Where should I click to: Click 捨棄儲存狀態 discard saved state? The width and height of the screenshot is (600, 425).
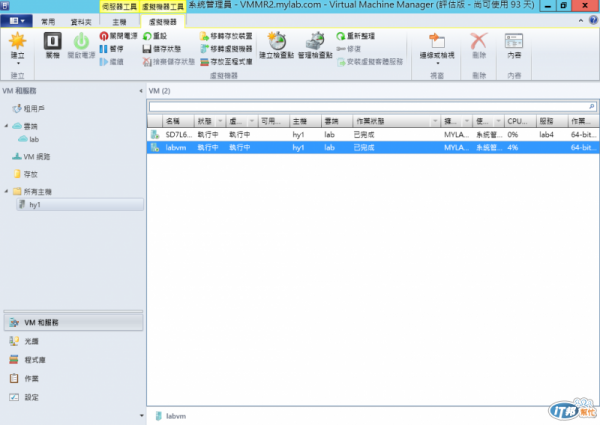pos(169,62)
